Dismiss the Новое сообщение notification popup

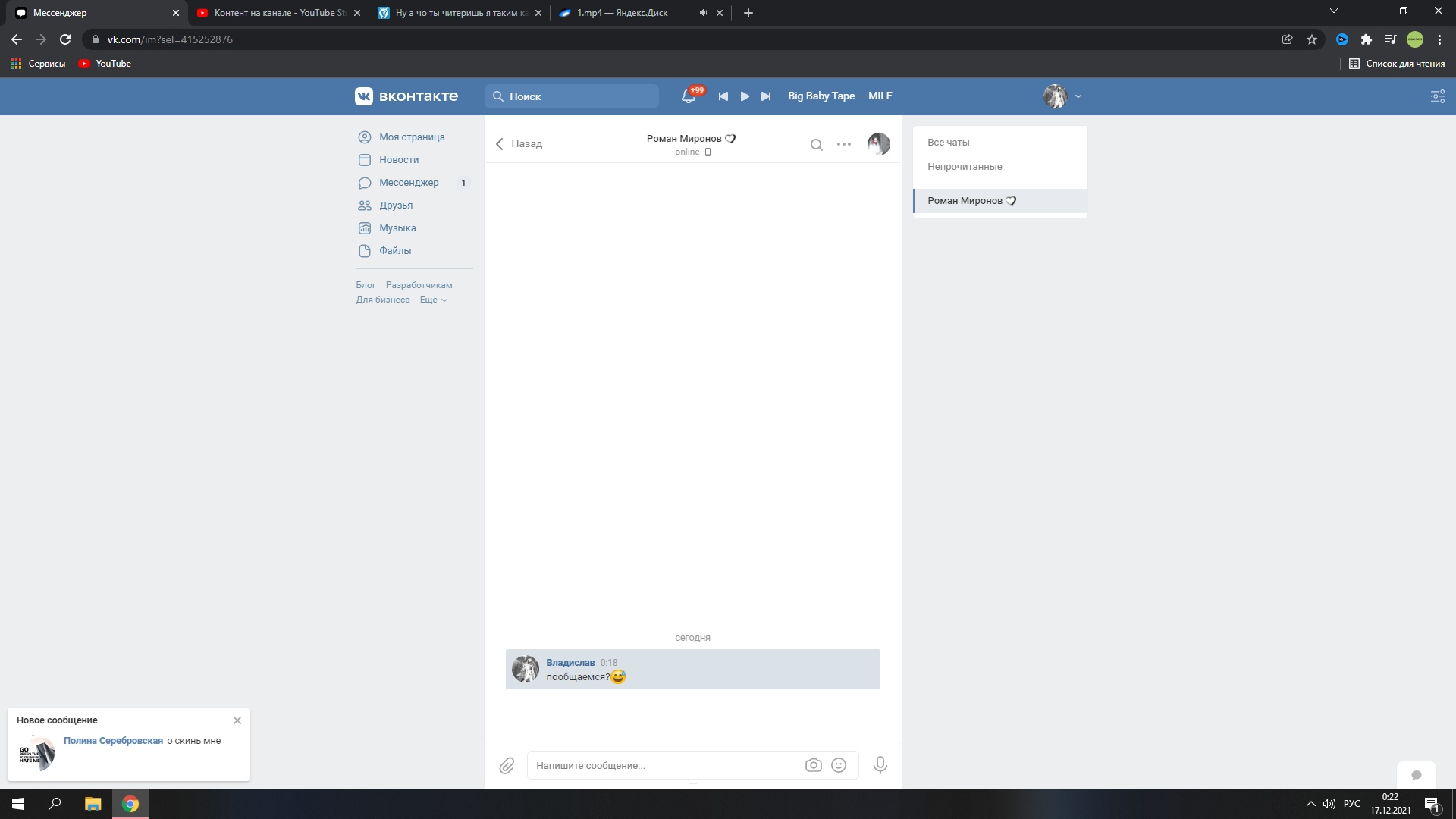(237, 720)
